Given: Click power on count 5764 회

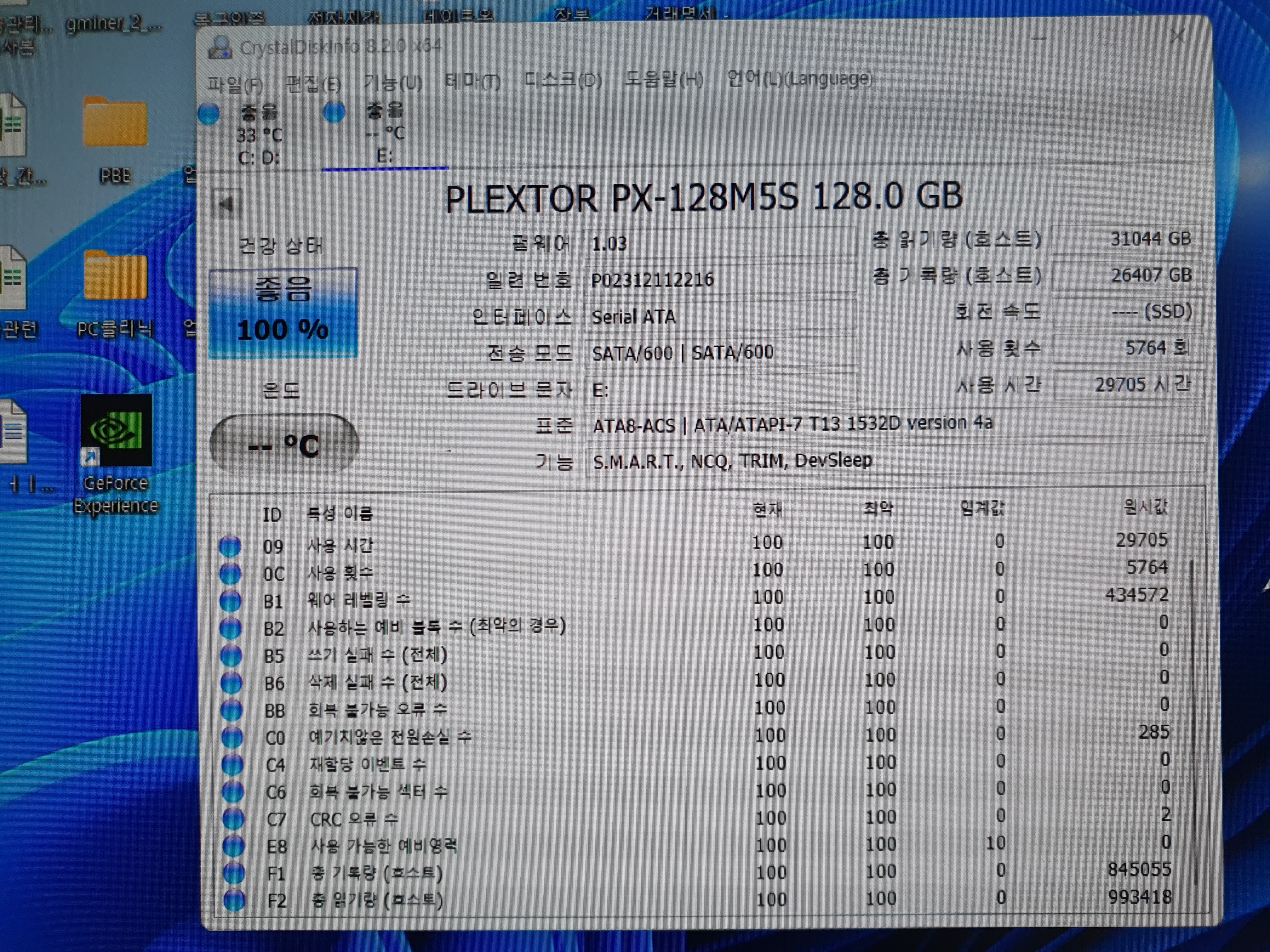Looking at the screenshot, I should 1129,348.
